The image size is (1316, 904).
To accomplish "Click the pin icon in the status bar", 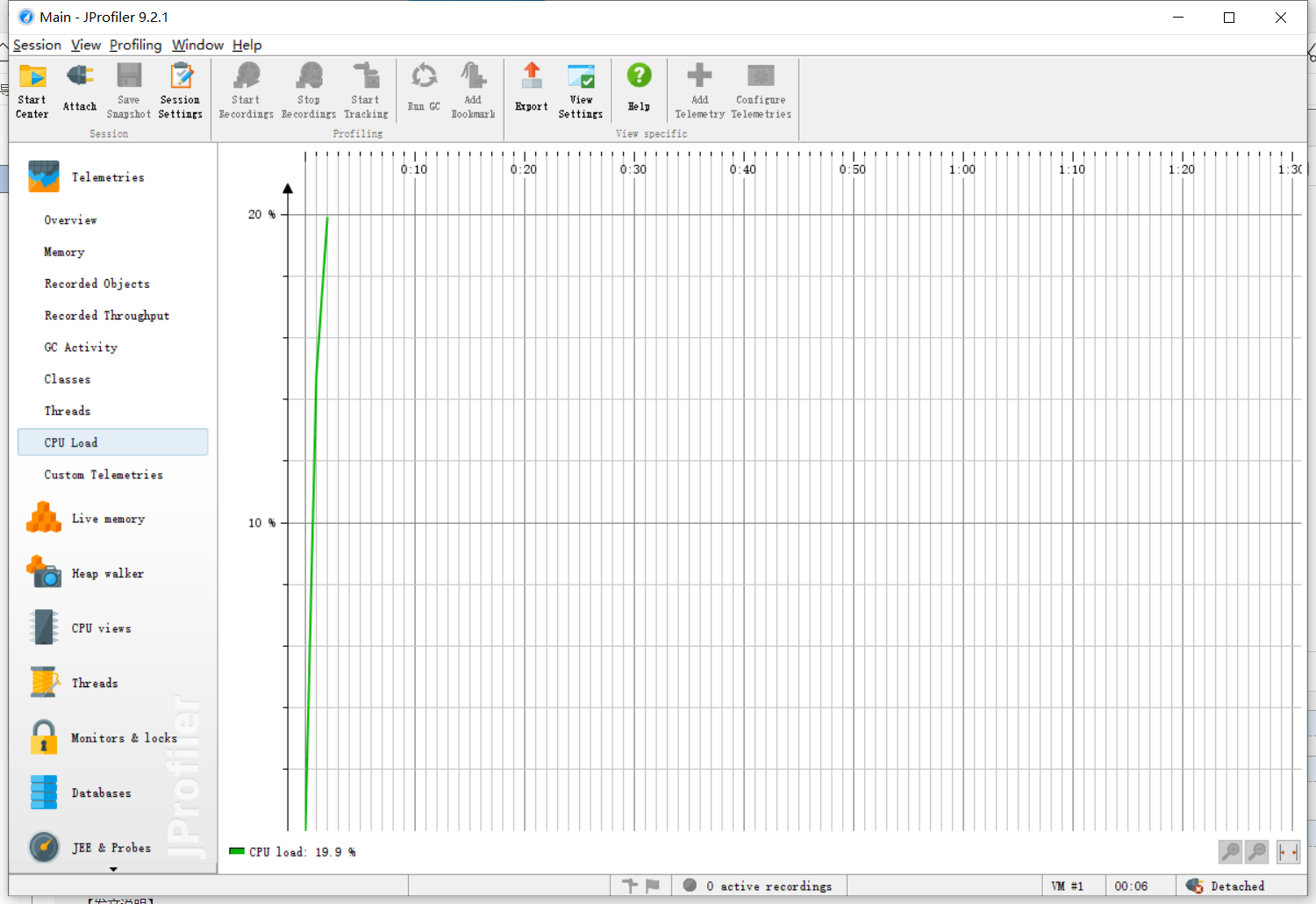I will point(630,886).
